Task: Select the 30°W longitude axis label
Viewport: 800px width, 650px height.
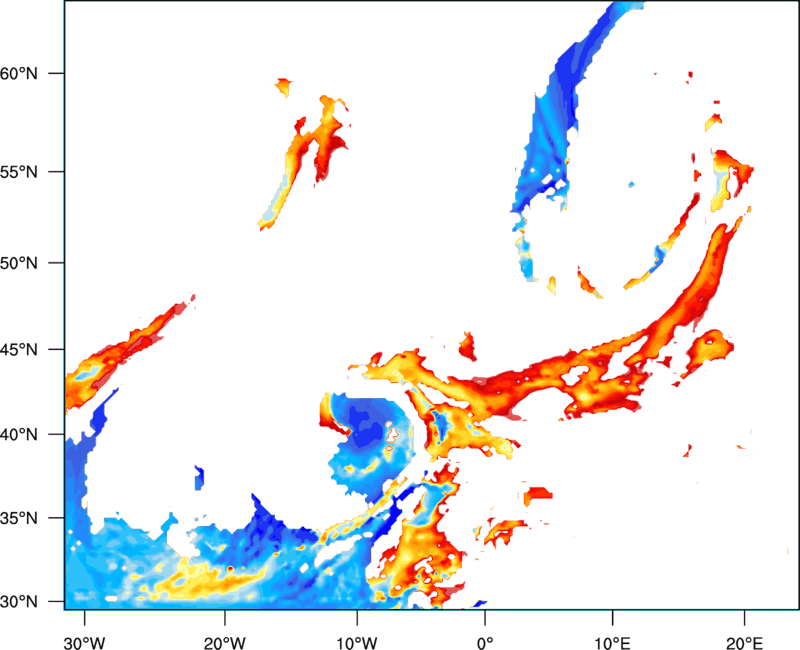Action: pos(84,643)
